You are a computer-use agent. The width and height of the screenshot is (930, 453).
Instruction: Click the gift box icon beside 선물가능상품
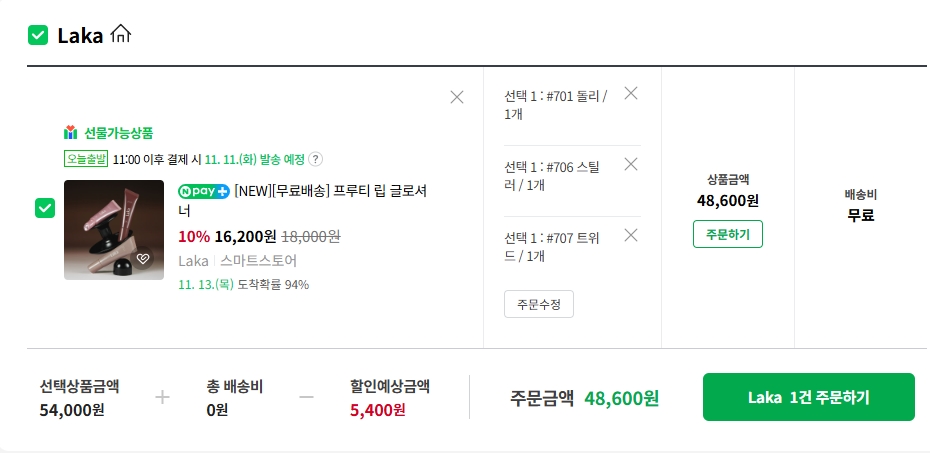(70, 132)
